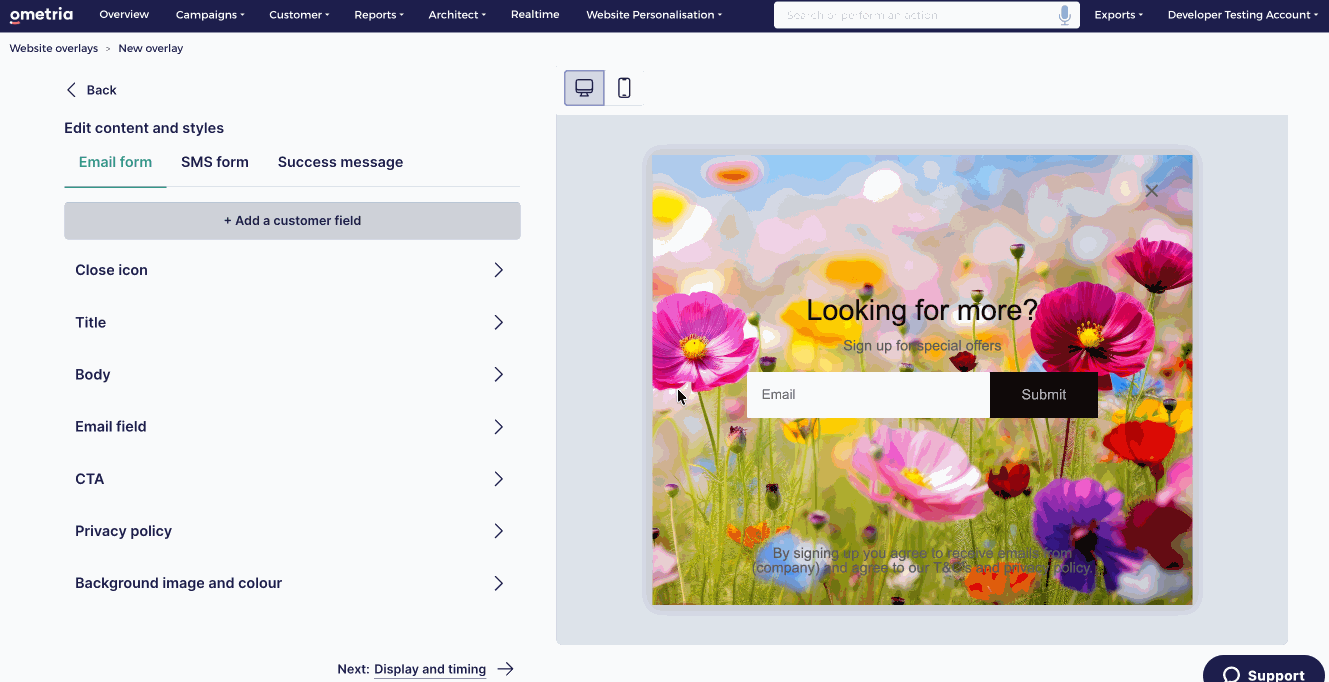Open the Reports dropdown menu
The image size is (1329, 682).
pos(379,15)
